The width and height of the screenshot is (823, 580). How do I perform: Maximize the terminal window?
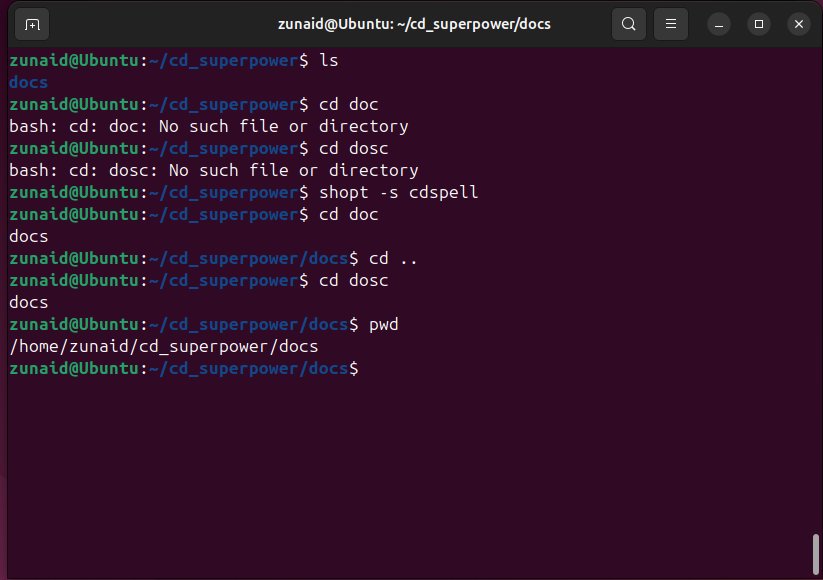tap(759, 24)
